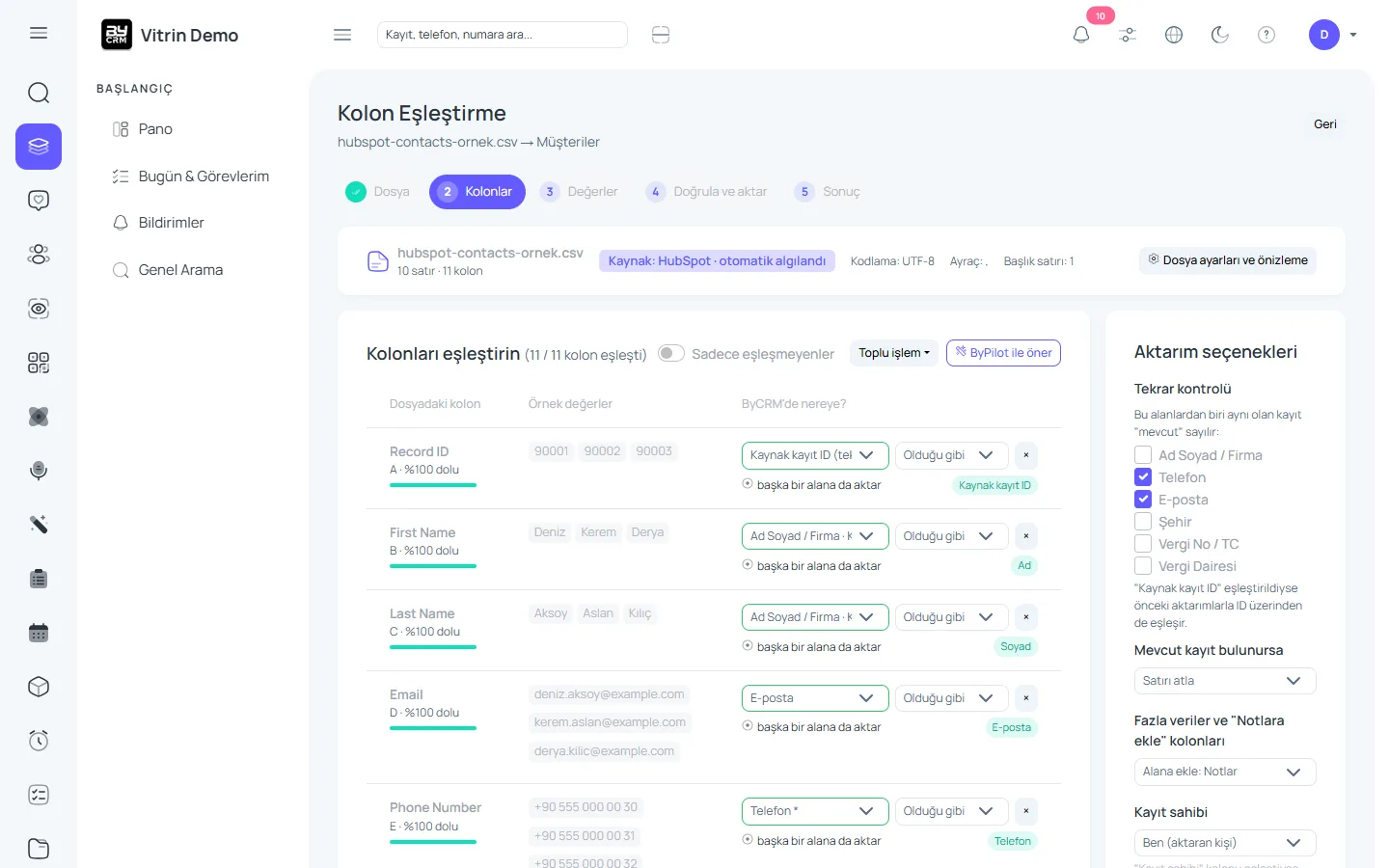The height and width of the screenshot is (868, 1389).
Task: Uncheck the E-posta duplicate checkbox
Action: pyautogui.click(x=1143, y=499)
